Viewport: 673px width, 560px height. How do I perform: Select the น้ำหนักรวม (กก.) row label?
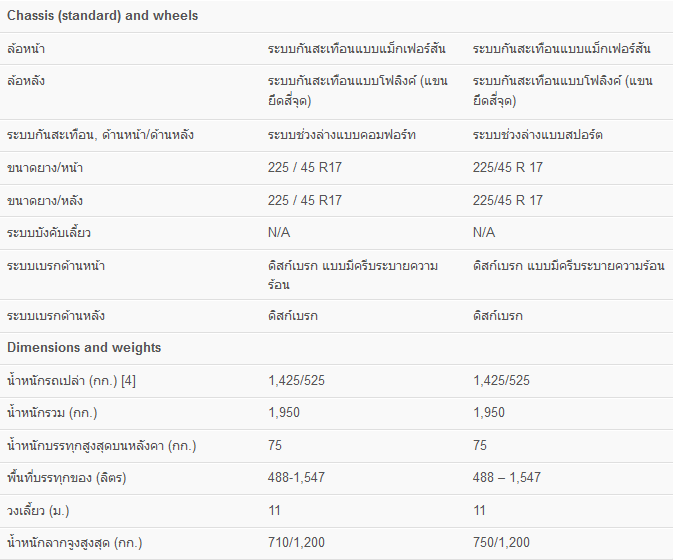(x=52, y=413)
